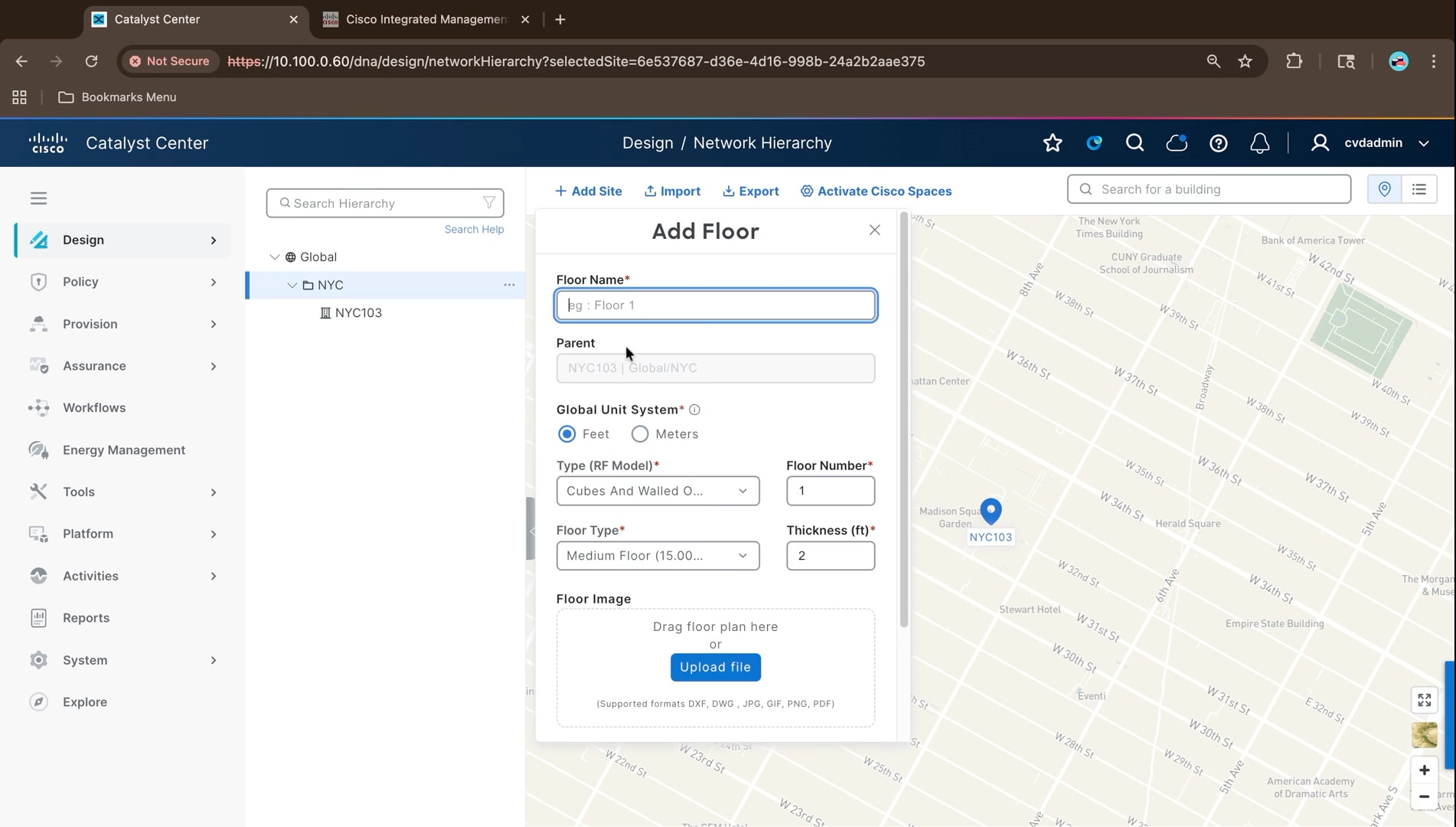This screenshot has width=1456, height=827.
Task: Click the Floor Number field
Action: 831,491
